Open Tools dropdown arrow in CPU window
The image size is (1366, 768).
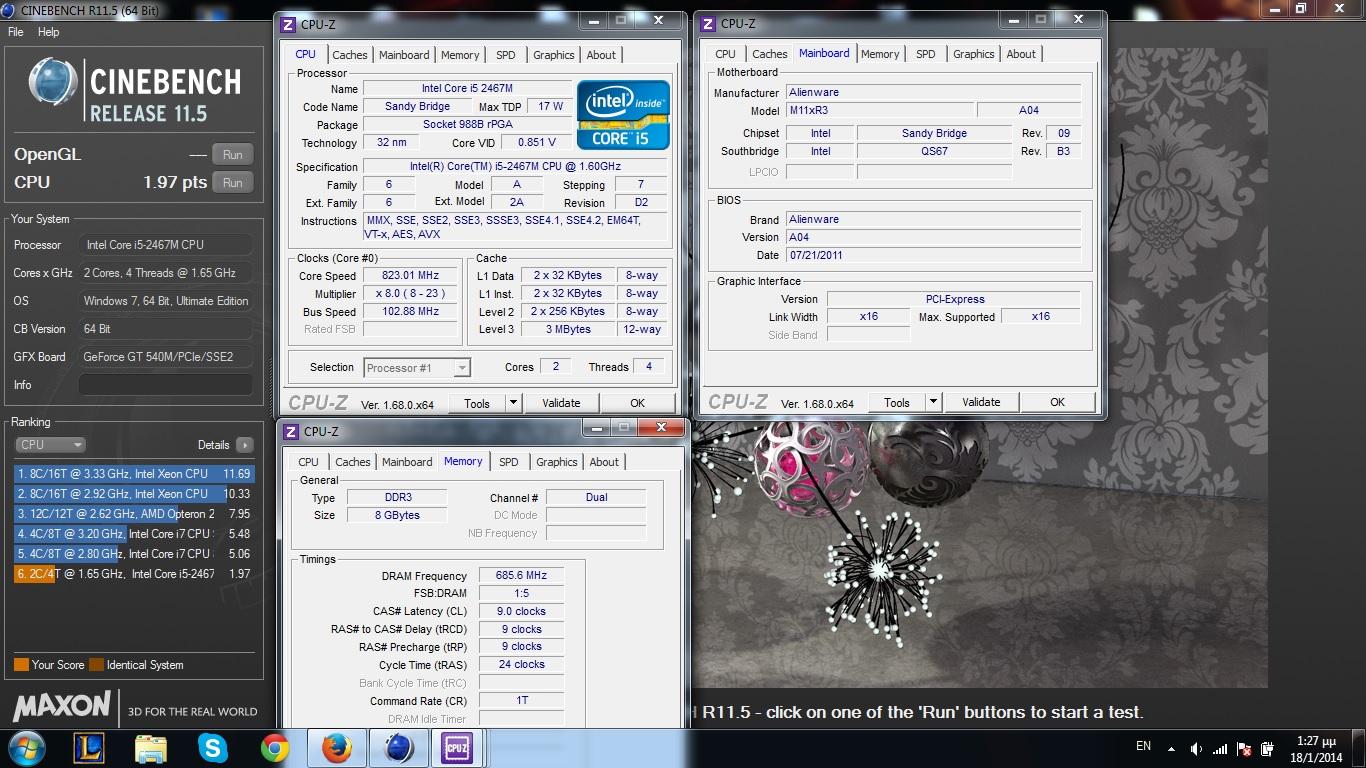(x=513, y=403)
